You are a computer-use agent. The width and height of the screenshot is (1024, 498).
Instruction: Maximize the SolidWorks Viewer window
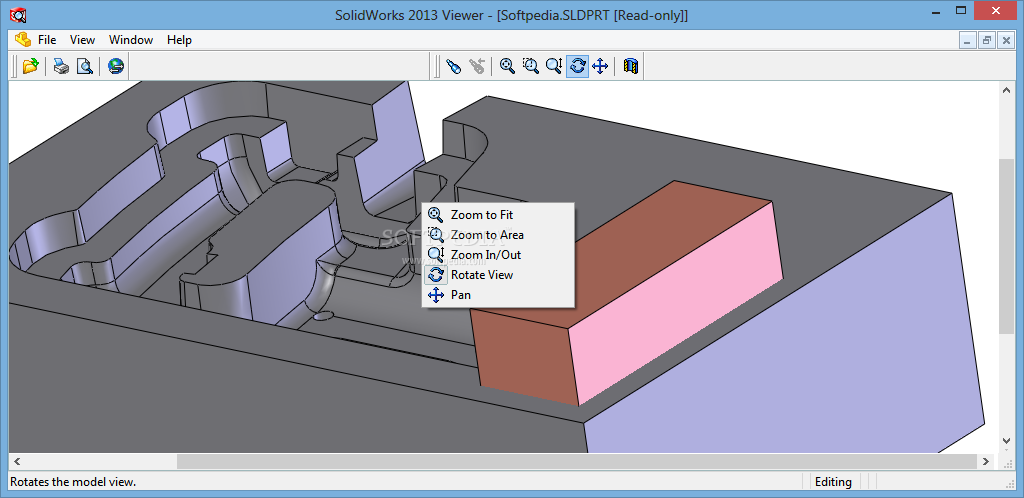coord(961,11)
